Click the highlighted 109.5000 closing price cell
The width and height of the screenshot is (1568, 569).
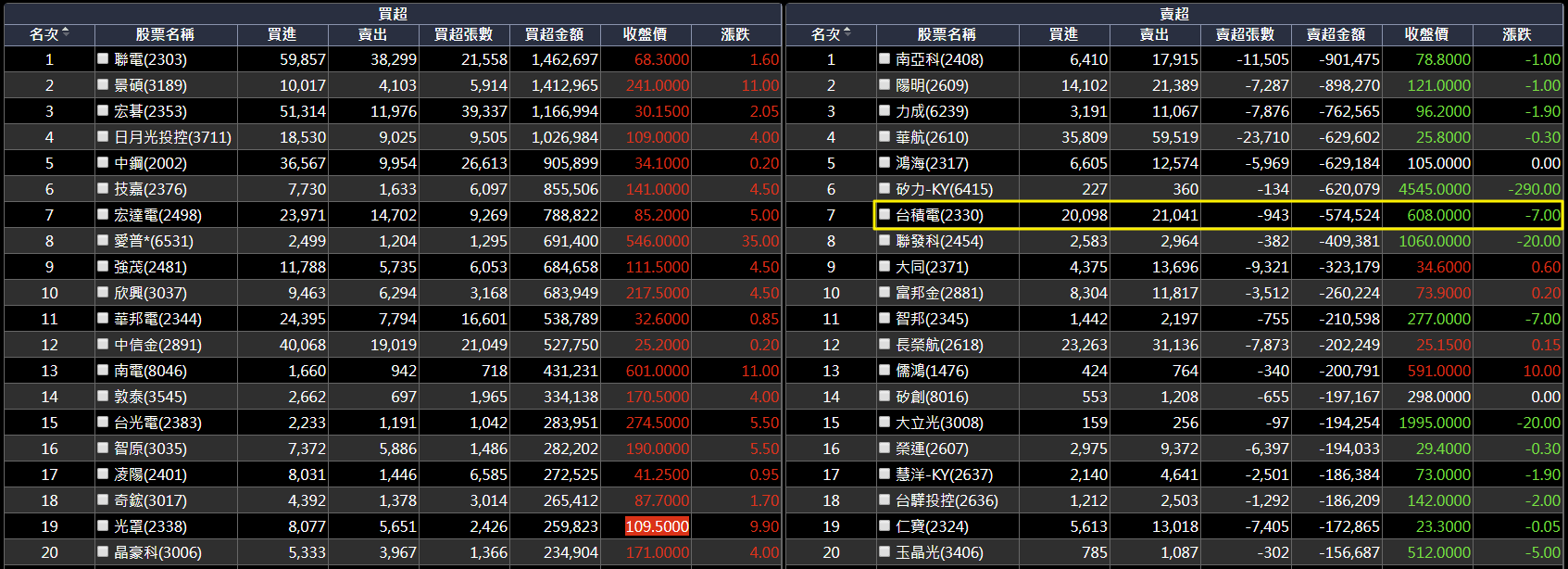(x=658, y=526)
